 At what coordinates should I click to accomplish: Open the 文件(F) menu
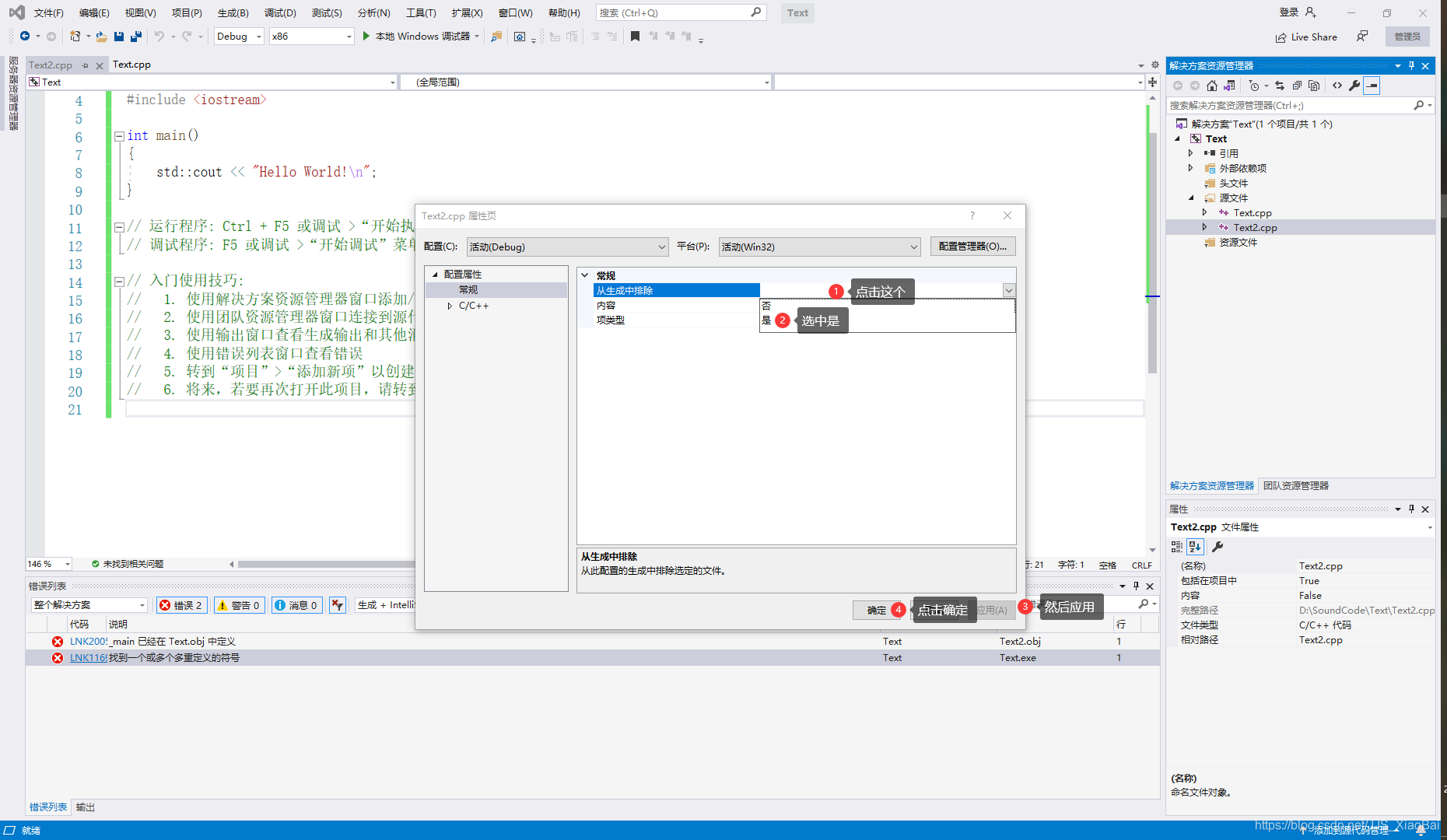[48, 12]
